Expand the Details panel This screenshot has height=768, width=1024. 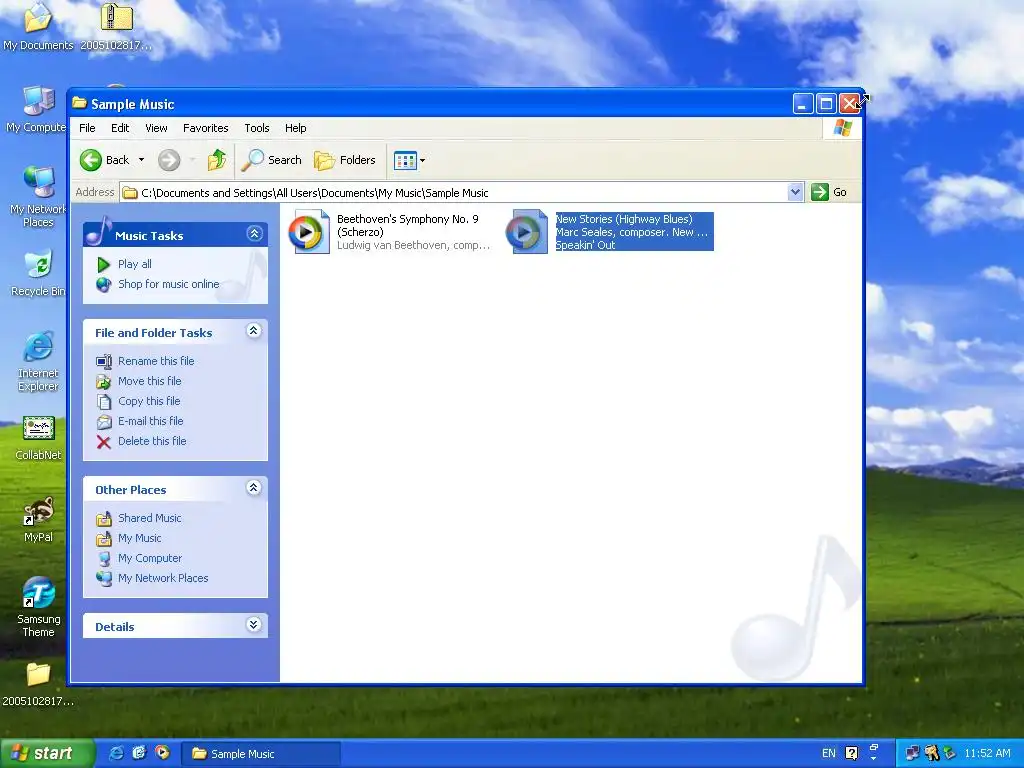point(254,625)
